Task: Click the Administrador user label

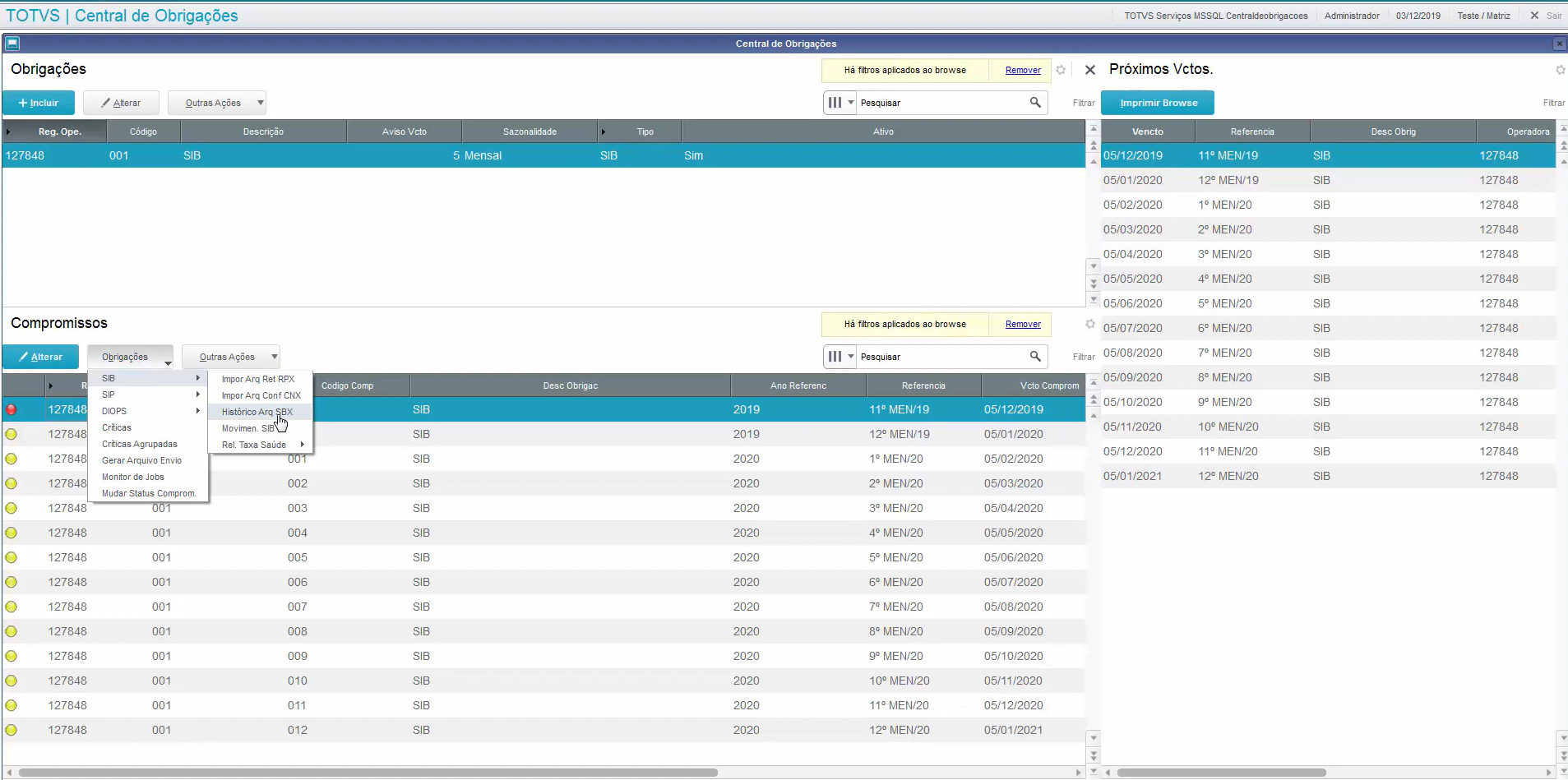Action: pos(1352,16)
